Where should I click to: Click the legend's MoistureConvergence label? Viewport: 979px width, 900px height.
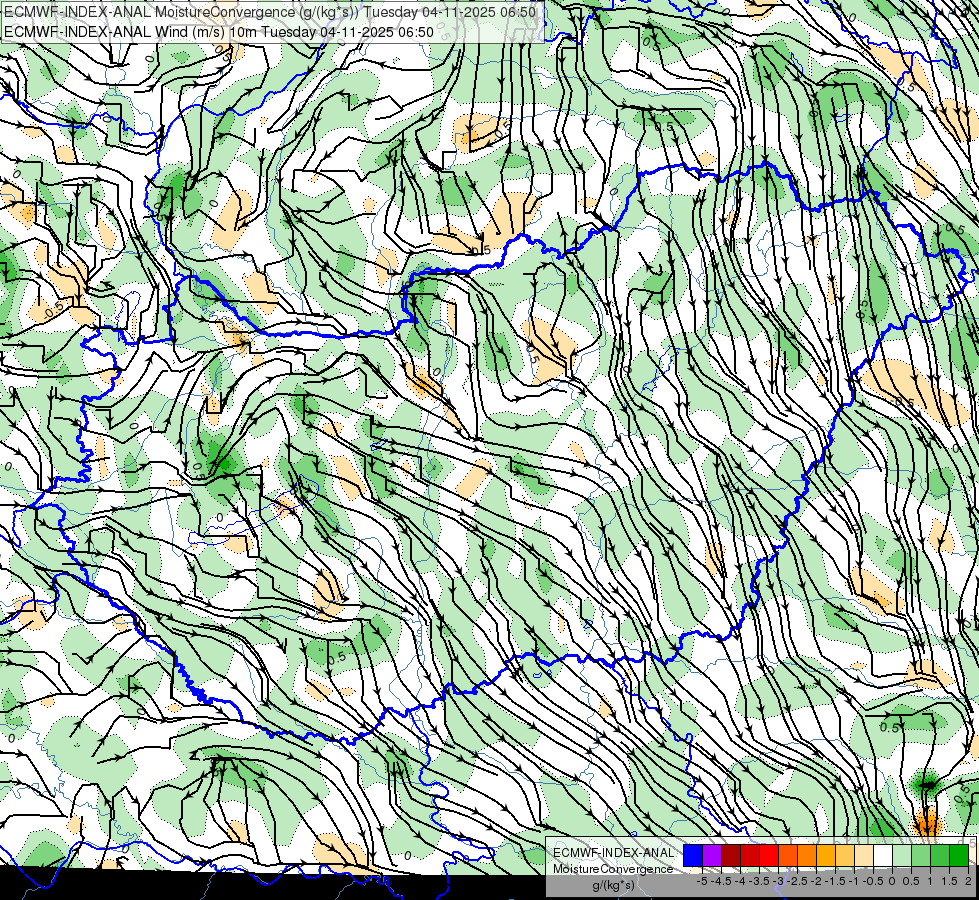tap(613, 869)
